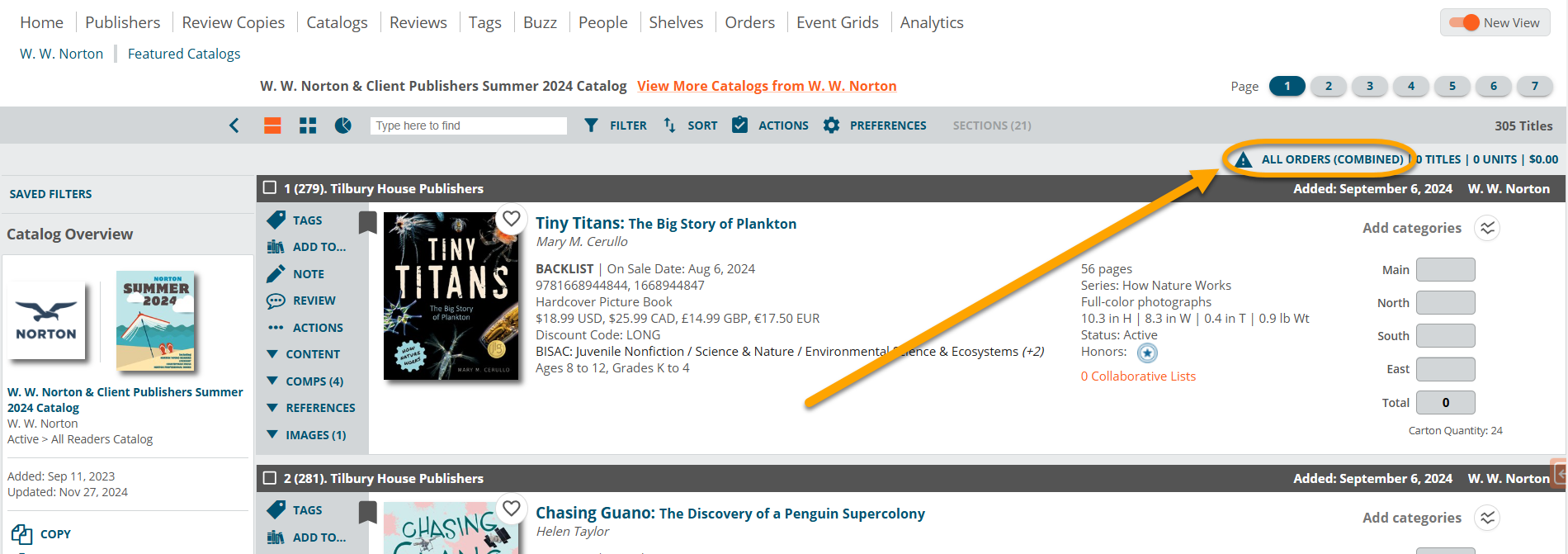Favorite Tiny Titans with heart icon

(x=512, y=219)
